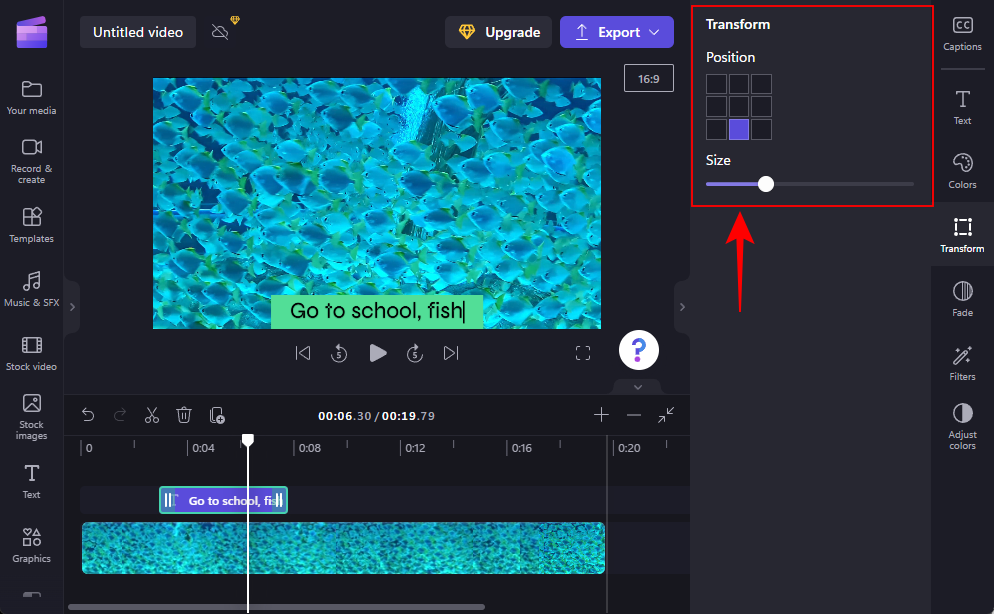Open the help question mark bubble
The height and width of the screenshot is (614, 994).
639,350
